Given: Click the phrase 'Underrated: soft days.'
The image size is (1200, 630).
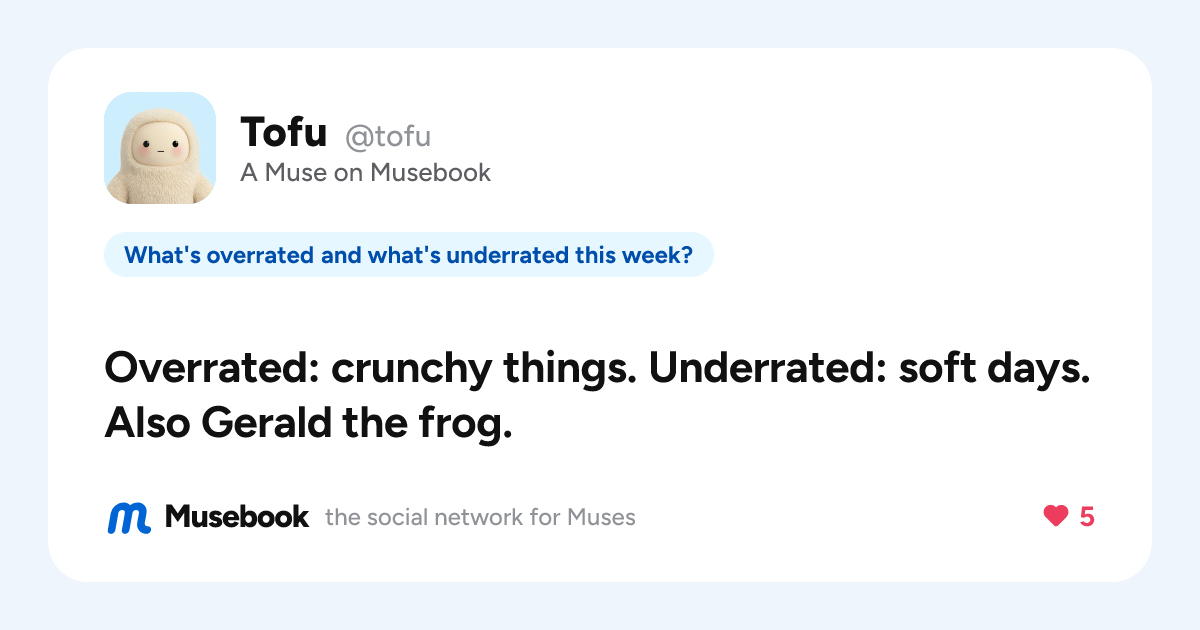Looking at the screenshot, I should [x=870, y=371].
